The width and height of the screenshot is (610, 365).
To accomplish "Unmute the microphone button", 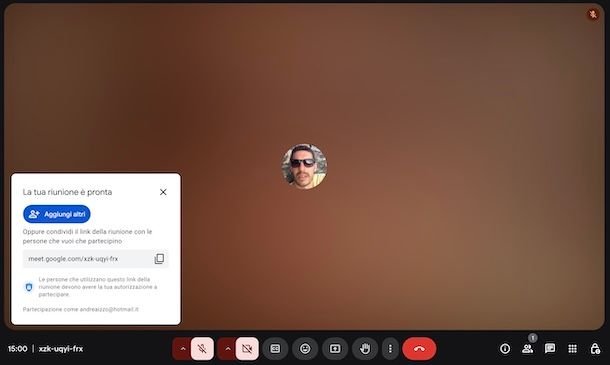I will click(x=202, y=349).
